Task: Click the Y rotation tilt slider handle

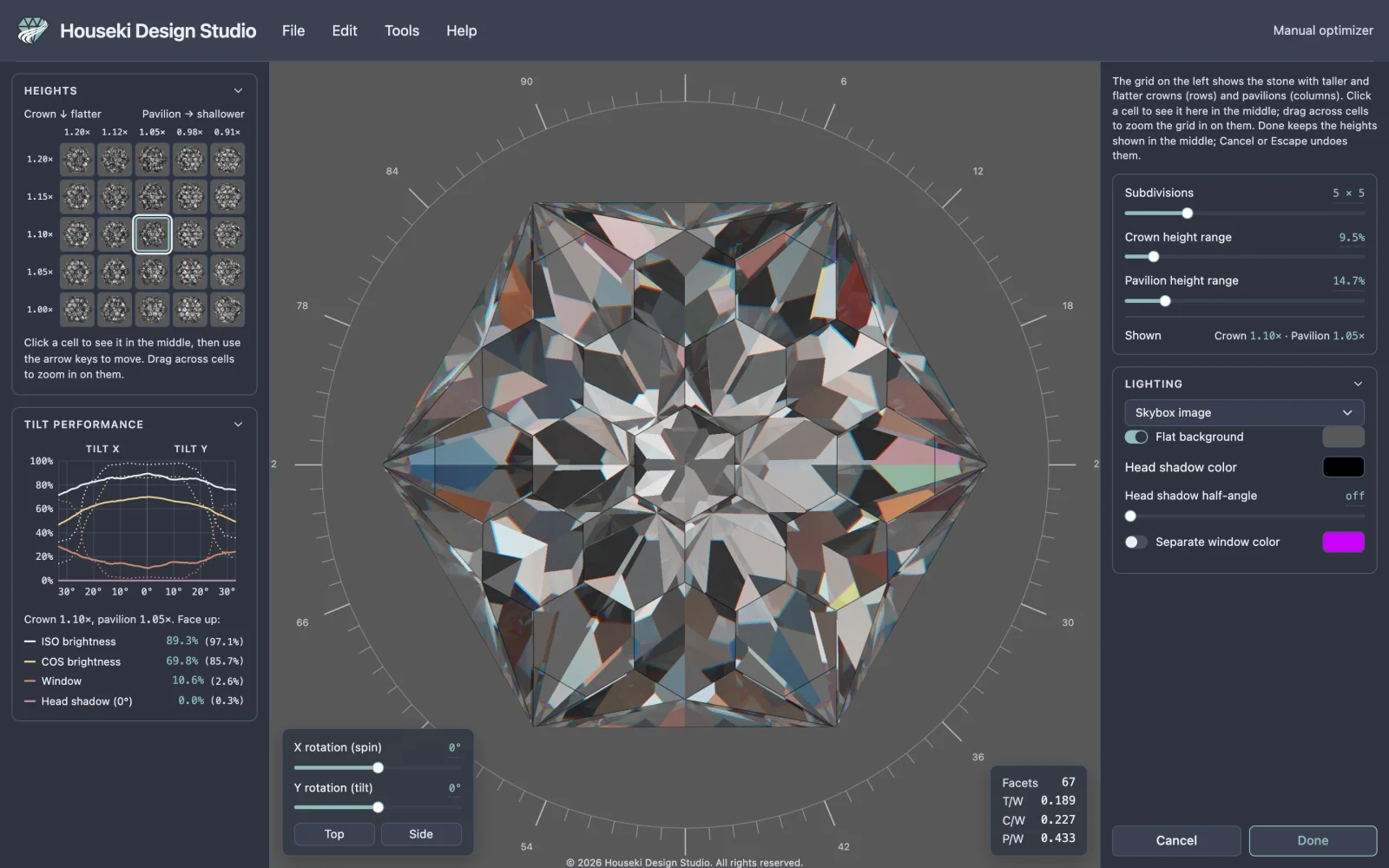Action: (x=378, y=807)
